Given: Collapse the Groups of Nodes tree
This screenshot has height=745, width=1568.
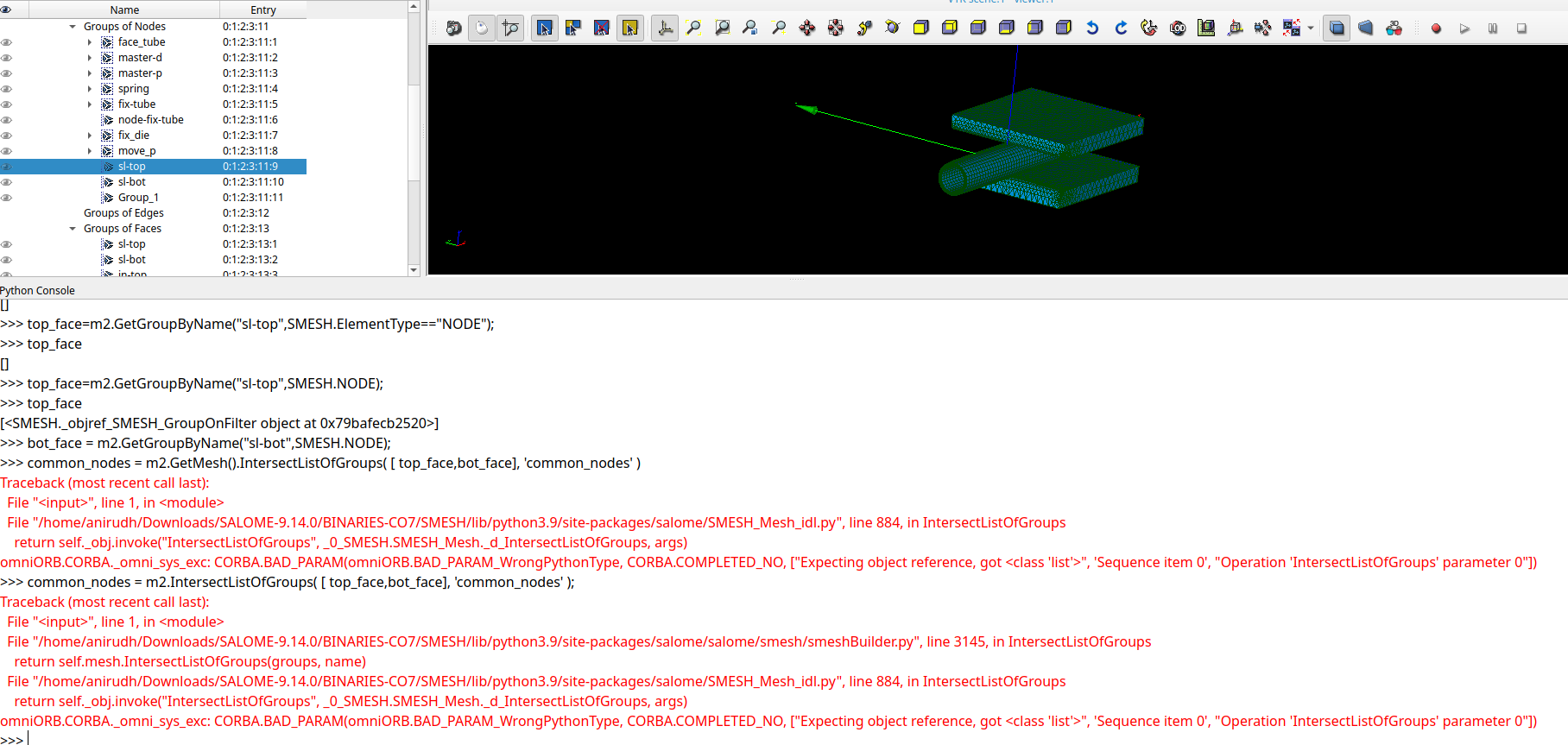Looking at the screenshot, I should click(73, 27).
